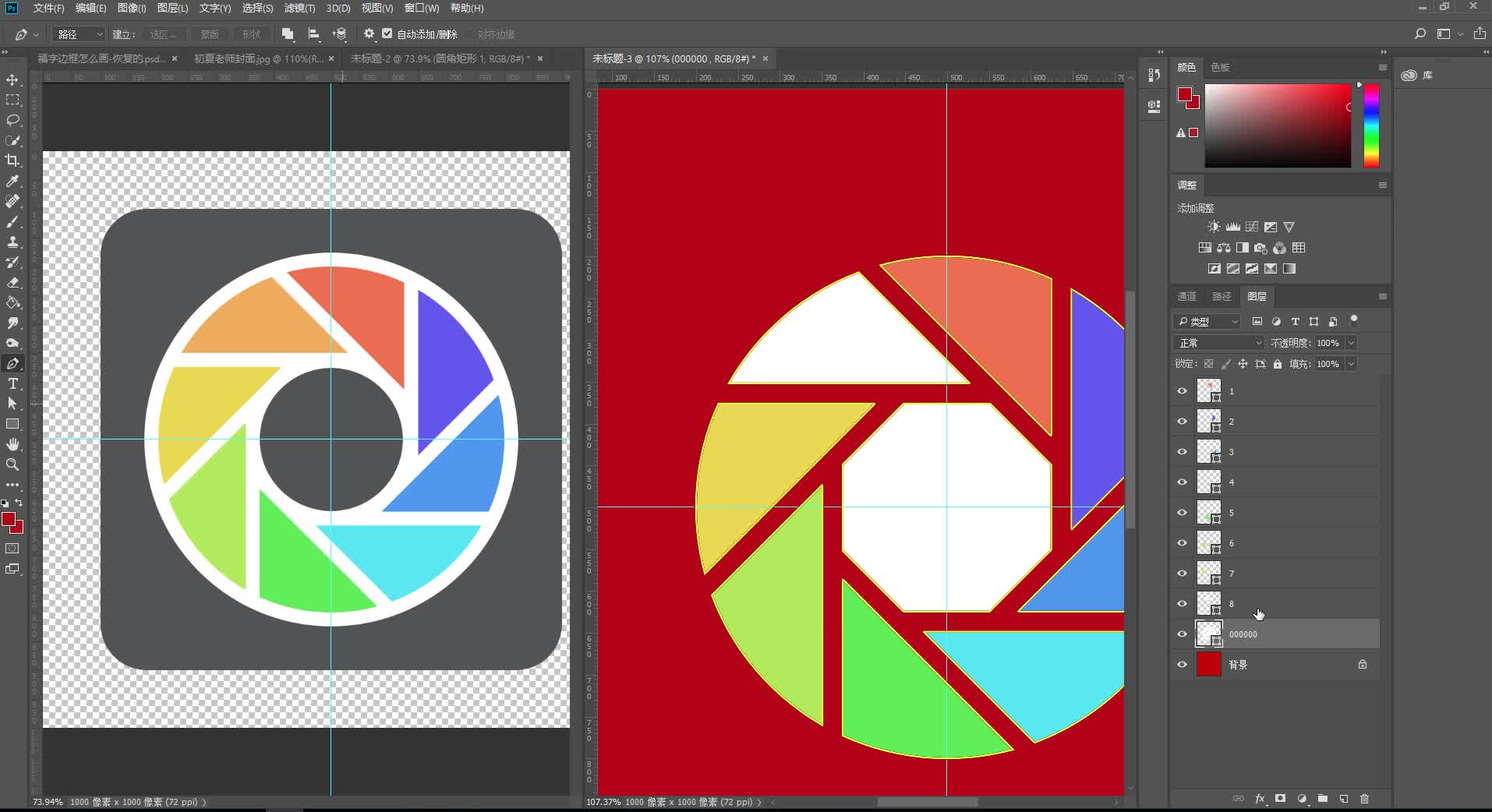
Task: Close the 未标题-3 document tab
Action: coord(765,58)
